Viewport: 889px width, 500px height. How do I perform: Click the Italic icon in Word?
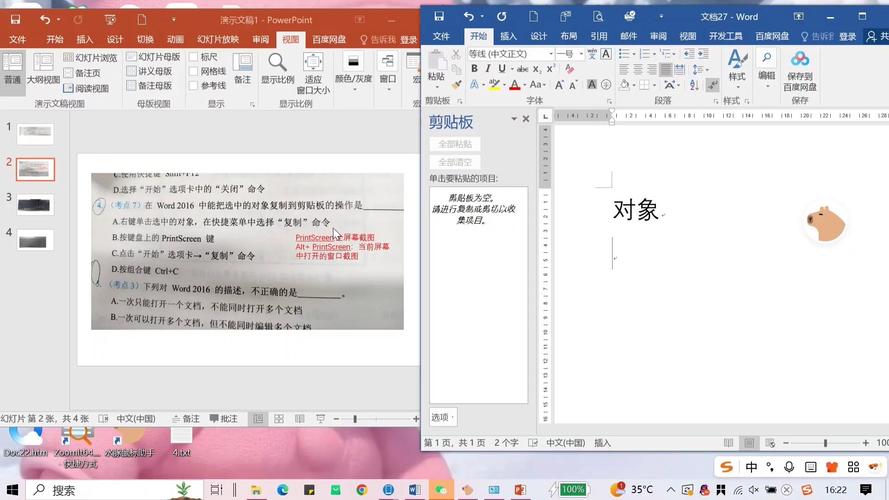coord(488,69)
